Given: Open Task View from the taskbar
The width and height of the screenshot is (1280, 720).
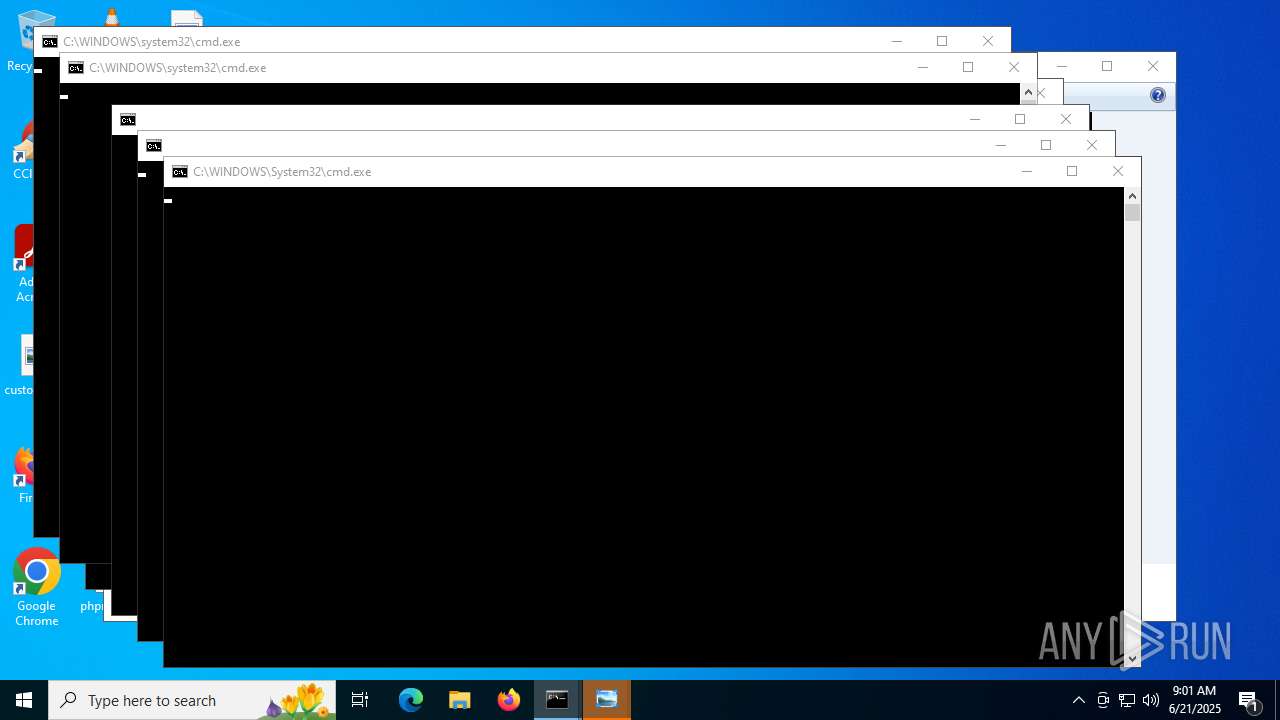Looking at the screenshot, I should pyautogui.click(x=360, y=700).
